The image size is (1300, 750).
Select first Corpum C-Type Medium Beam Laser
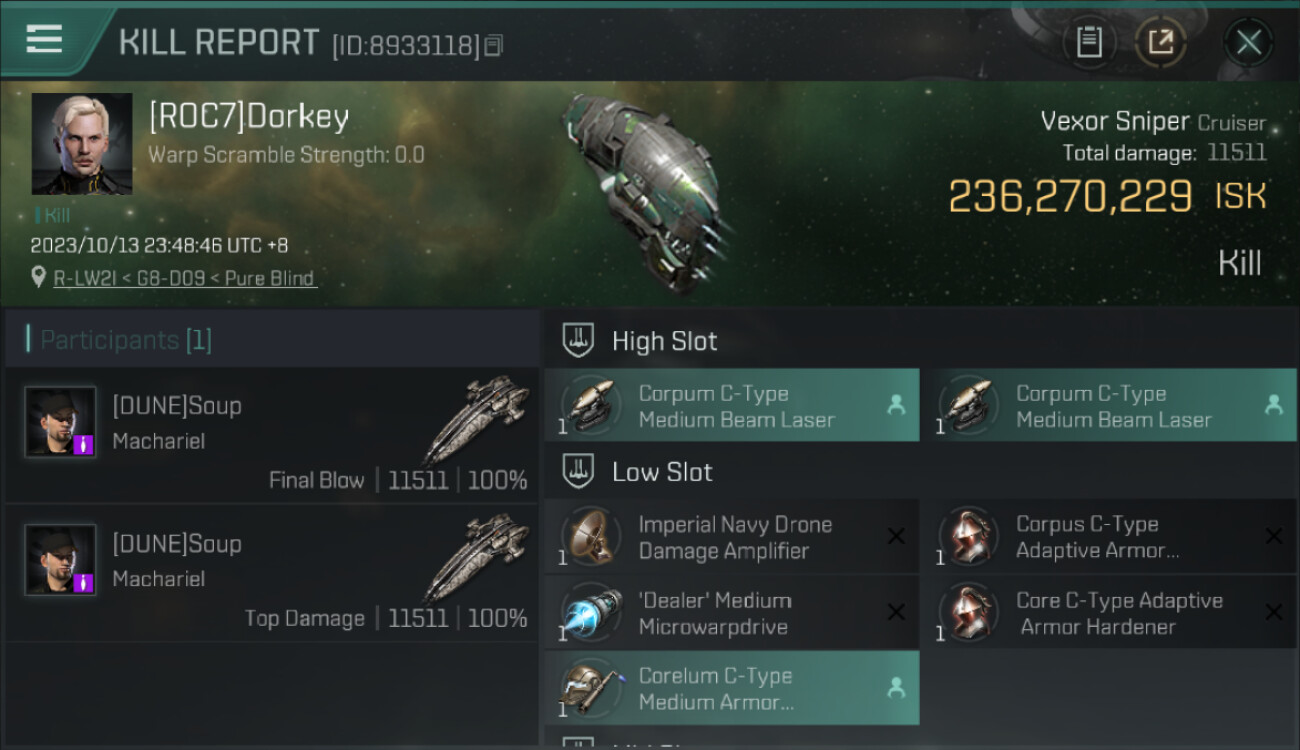(x=732, y=406)
